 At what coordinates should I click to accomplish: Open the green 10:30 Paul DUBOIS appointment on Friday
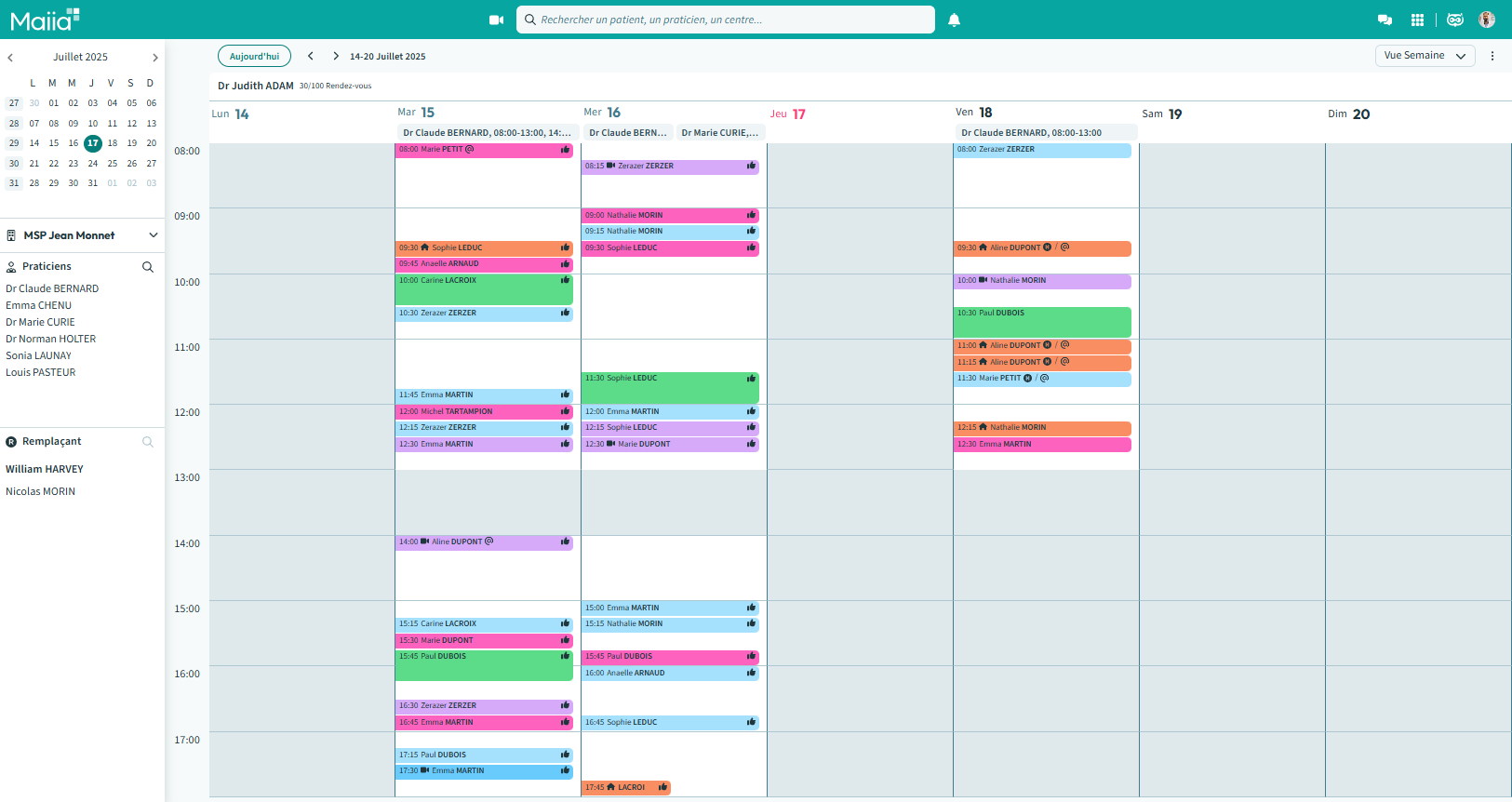pyautogui.click(x=1041, y=322)
